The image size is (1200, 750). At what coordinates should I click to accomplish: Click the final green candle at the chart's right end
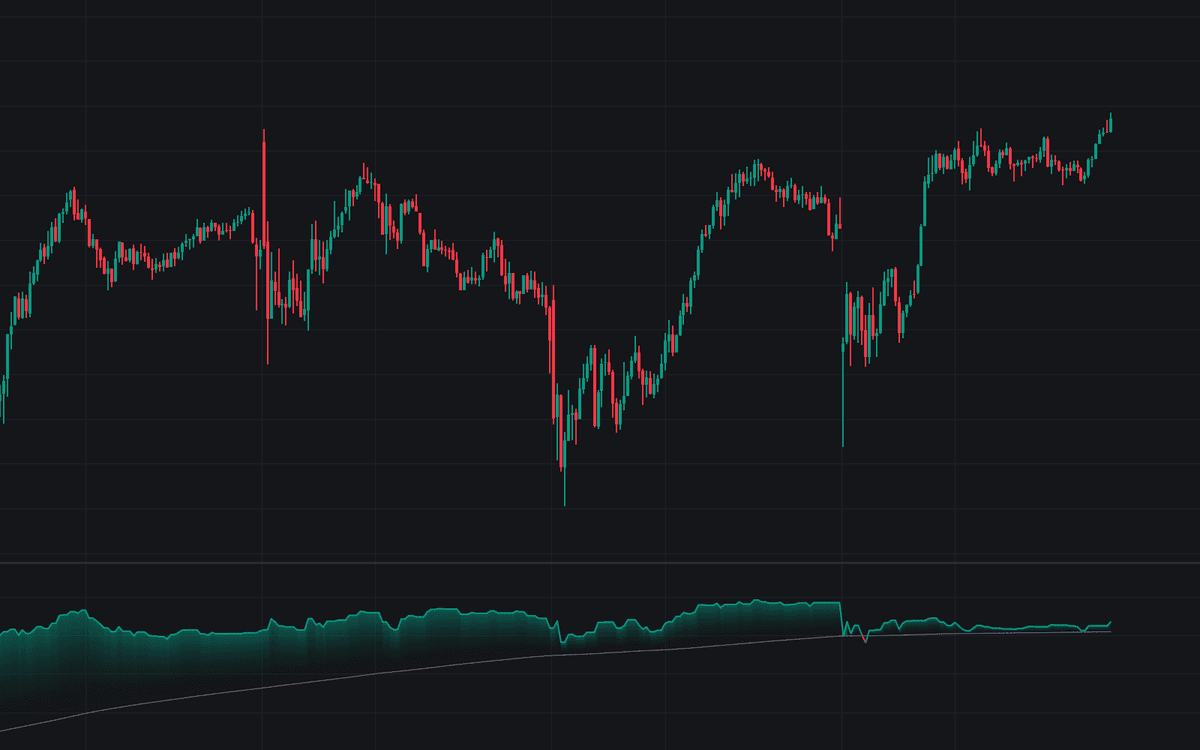[x=1111, y=122]
